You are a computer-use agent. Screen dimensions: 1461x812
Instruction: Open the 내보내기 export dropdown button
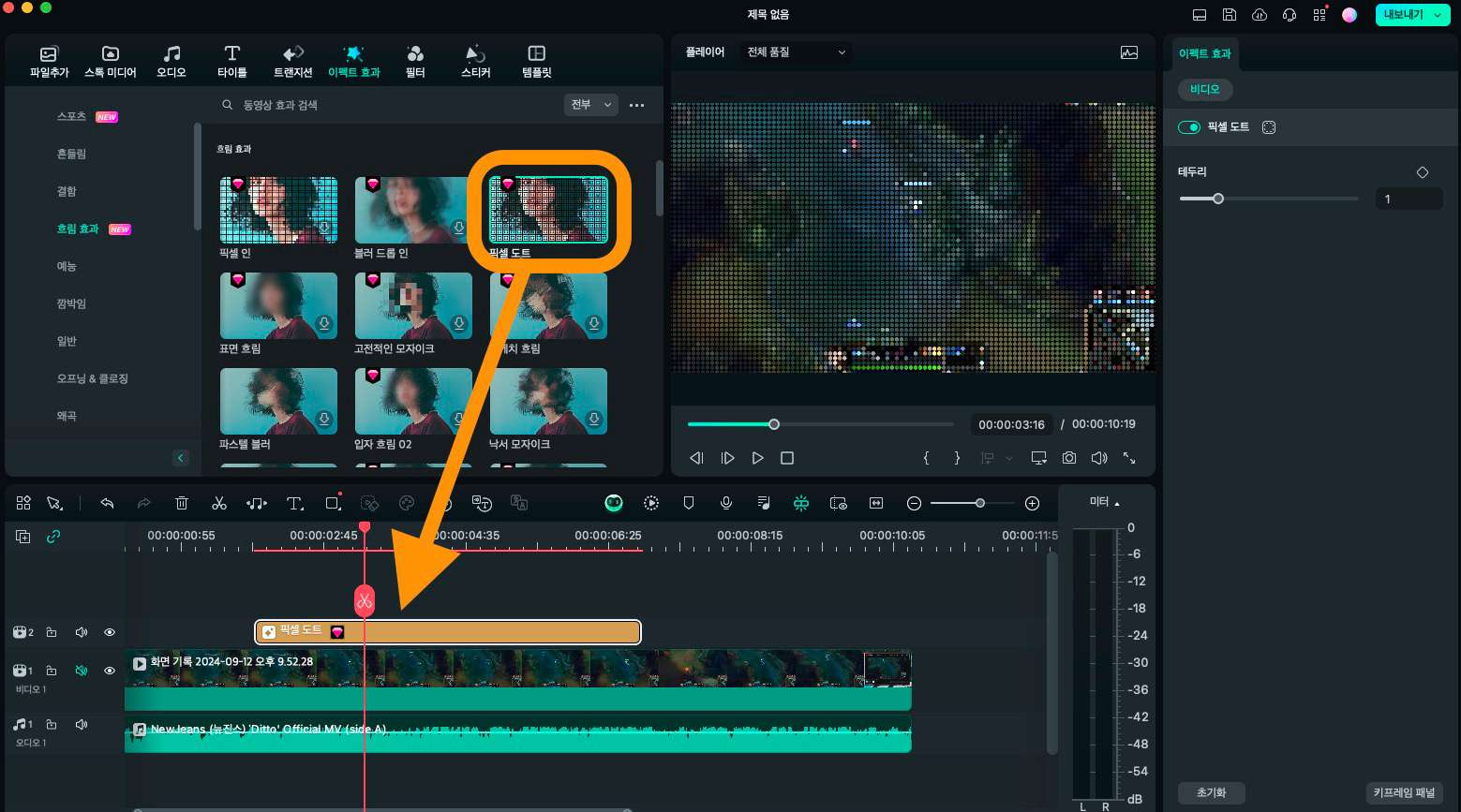click(1413, 15)
